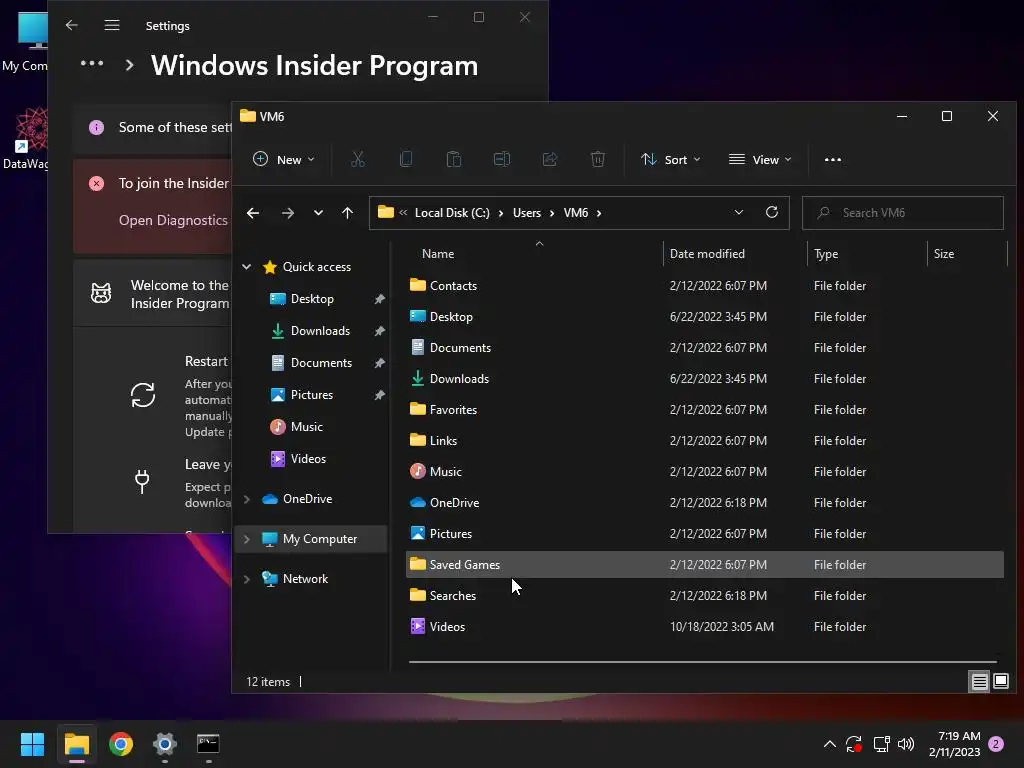Switch to large thumbnails view icon

point(1000,682)
